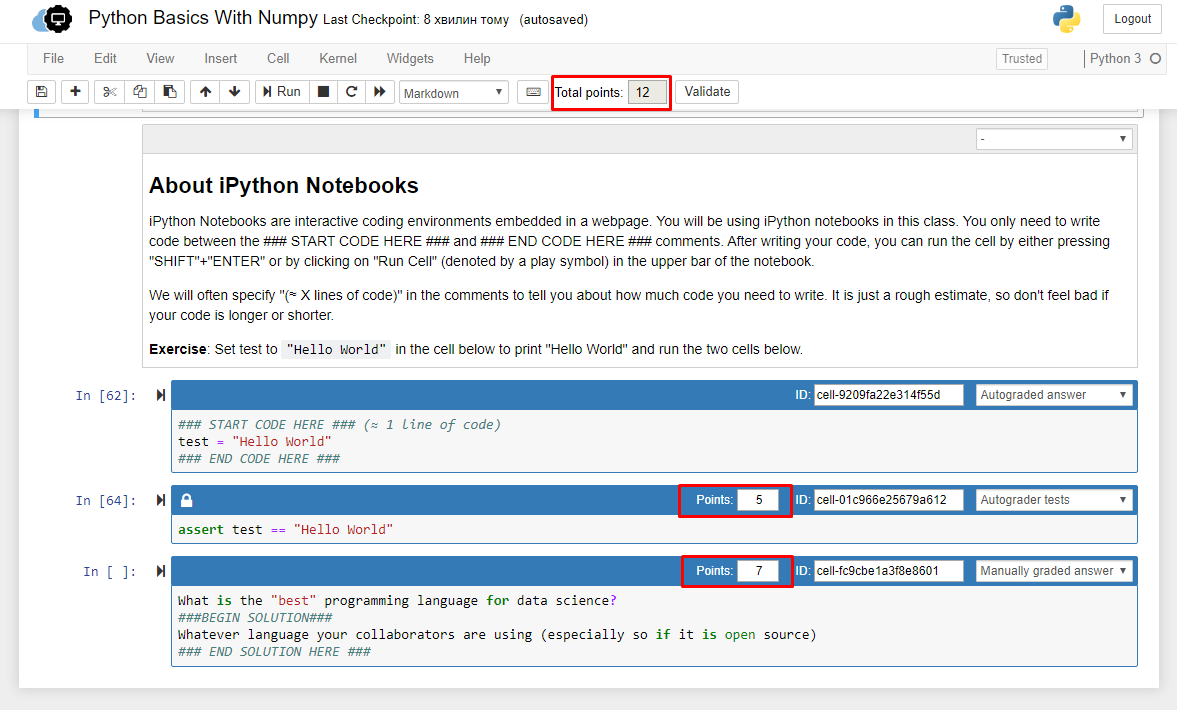This screenshot has width=1177, height=710.
Task: Click the line starting Whatever language your collaborators
Action: click(x=497, y=635)
